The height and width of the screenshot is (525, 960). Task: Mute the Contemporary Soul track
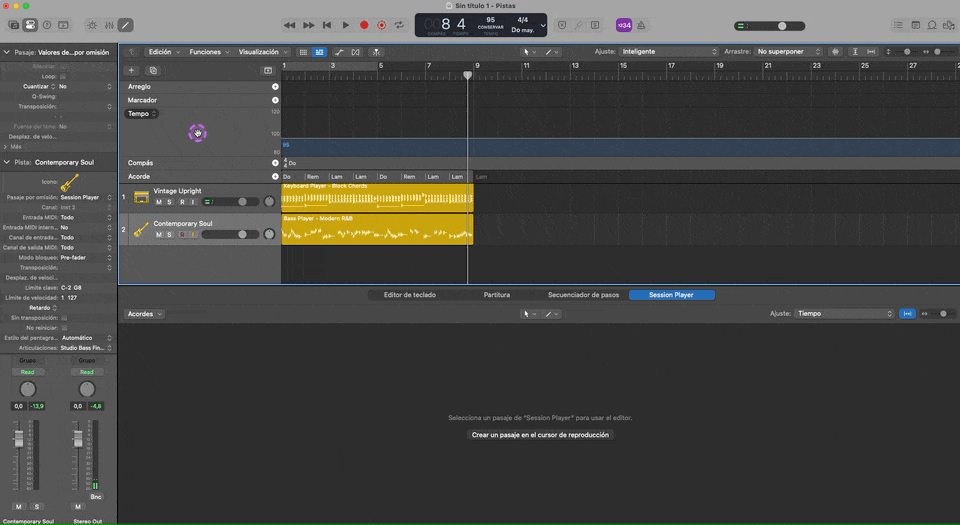[159, 234]
